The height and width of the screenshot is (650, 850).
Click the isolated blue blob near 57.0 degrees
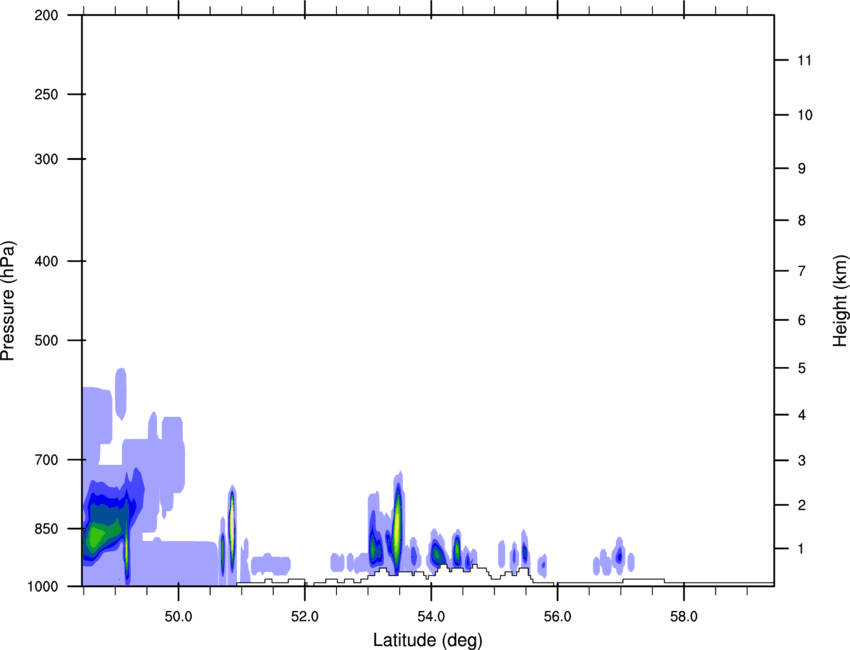click(619, 555)
